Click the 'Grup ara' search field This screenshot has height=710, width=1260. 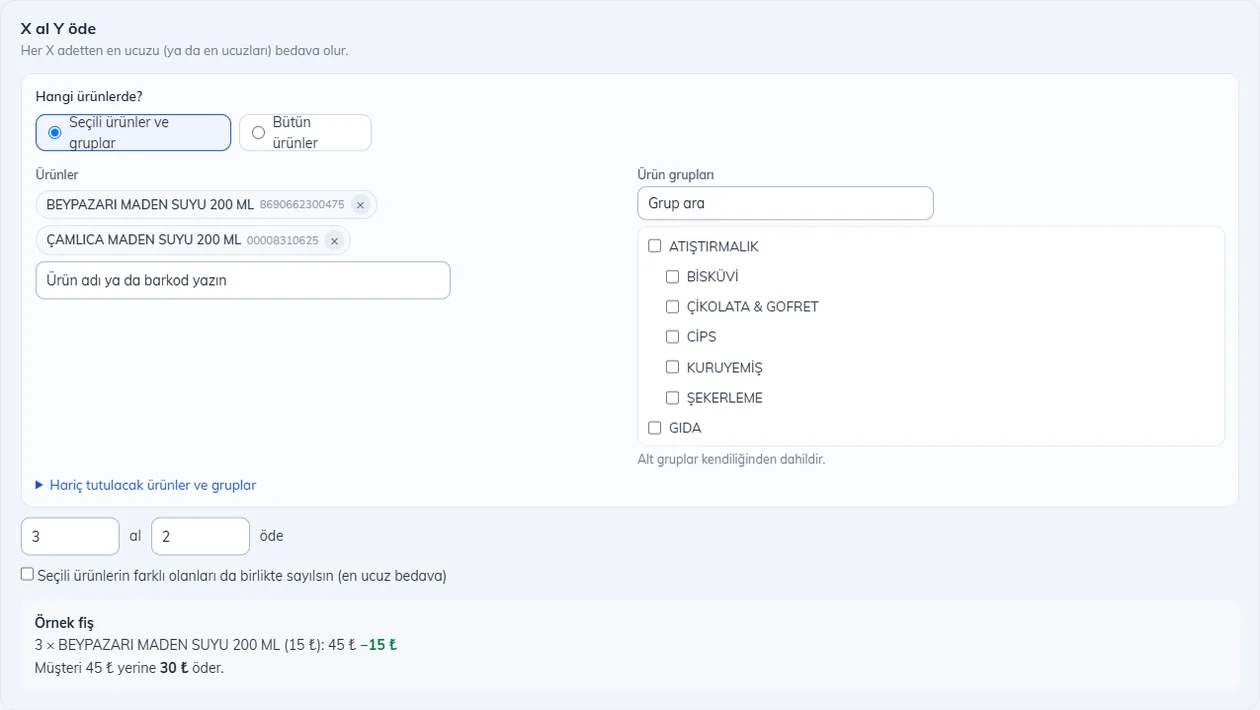click(785, 203)
